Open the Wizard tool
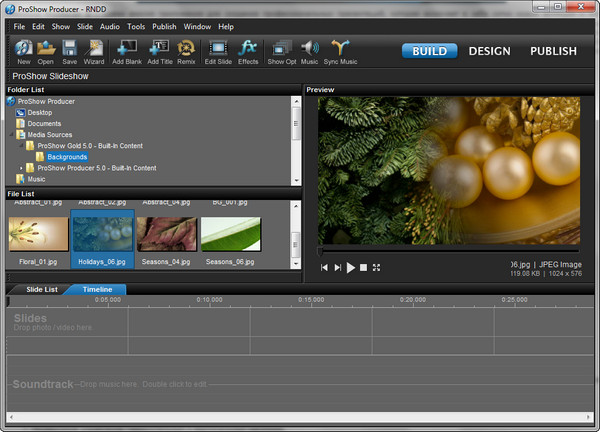 [94, 48]
